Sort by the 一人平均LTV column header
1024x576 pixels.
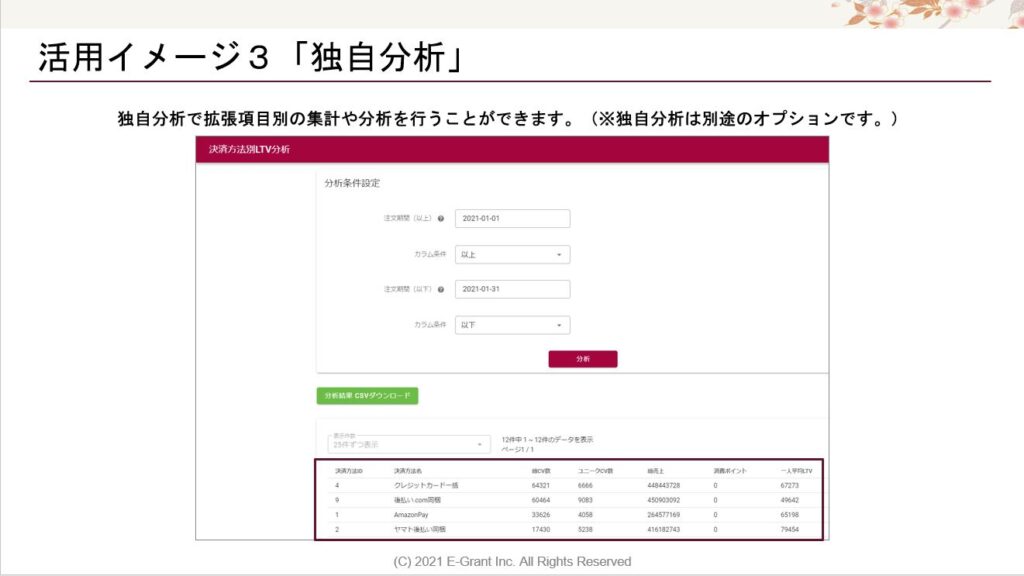797,470
